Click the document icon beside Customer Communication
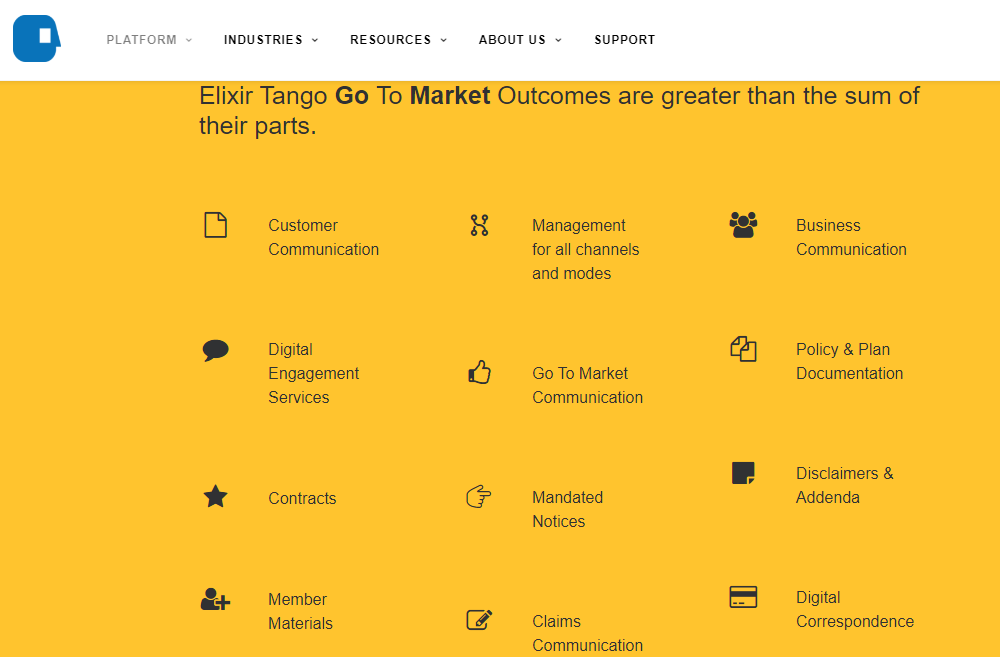Viewport: 1000px width, 657px height. 215,225
